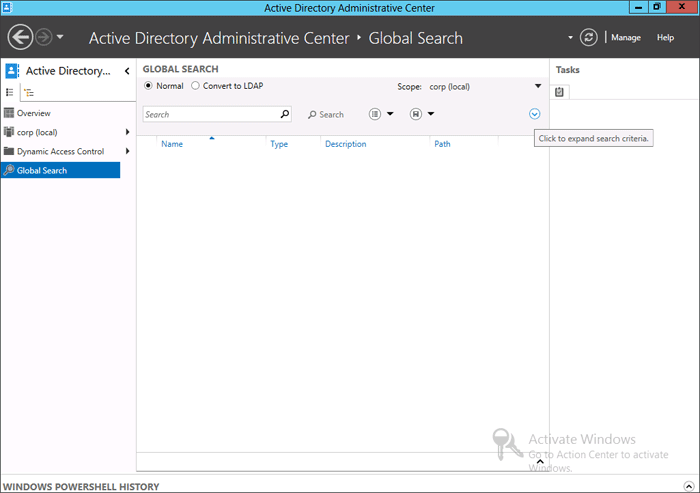Open dropdown arrow left of refresh icon
Screen dimensions: 700x493
tap(570, 38)
